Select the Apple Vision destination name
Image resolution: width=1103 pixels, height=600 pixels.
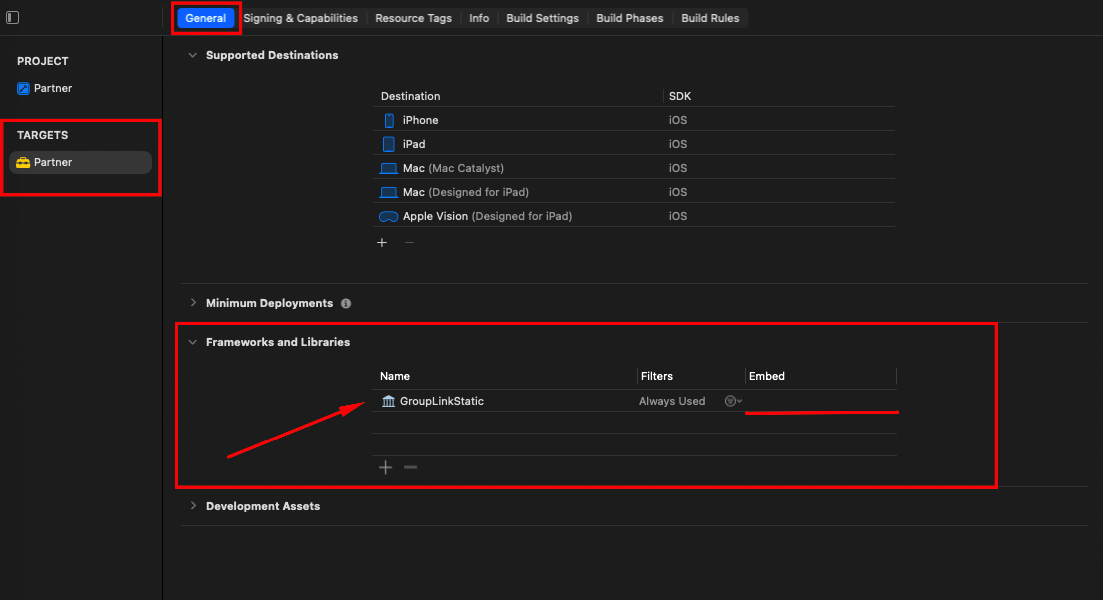tap(487, 216)
